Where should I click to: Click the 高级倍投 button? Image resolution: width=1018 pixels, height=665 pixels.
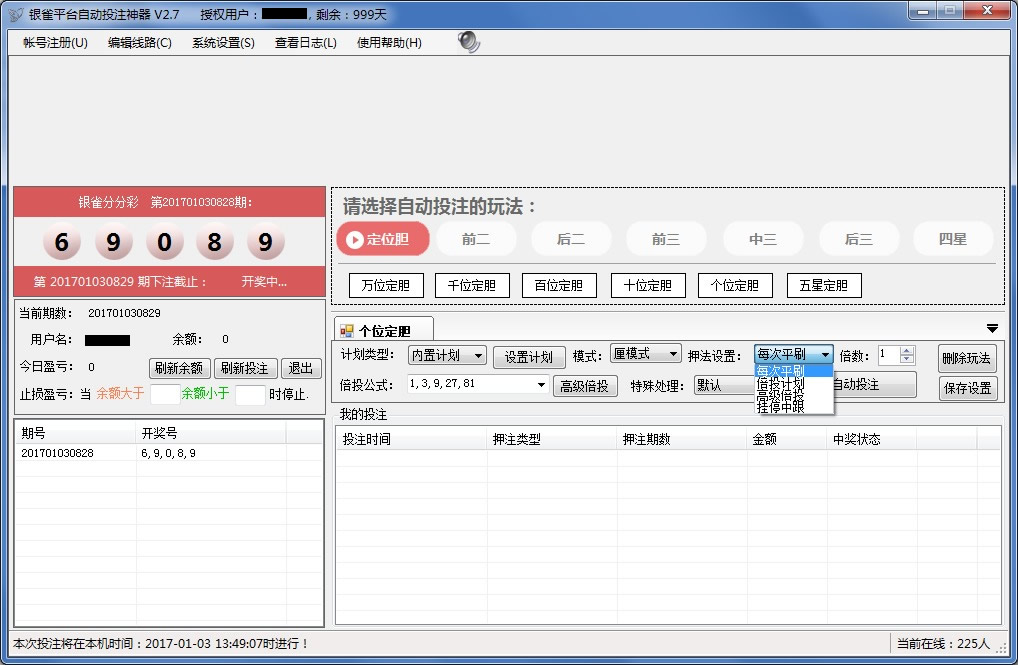pos(585,386)
